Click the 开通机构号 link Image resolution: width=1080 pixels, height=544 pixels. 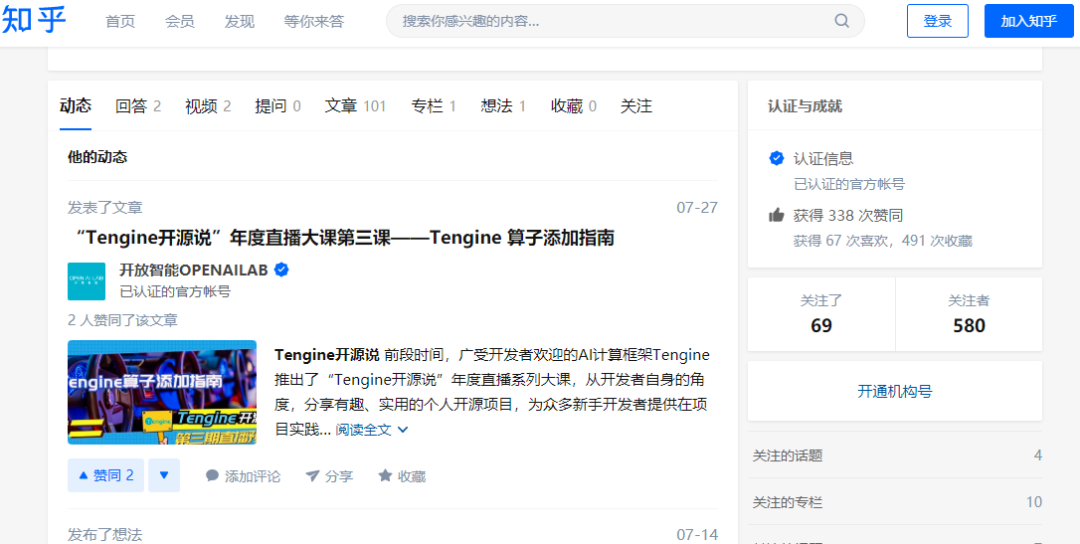[x=895, y=392]
